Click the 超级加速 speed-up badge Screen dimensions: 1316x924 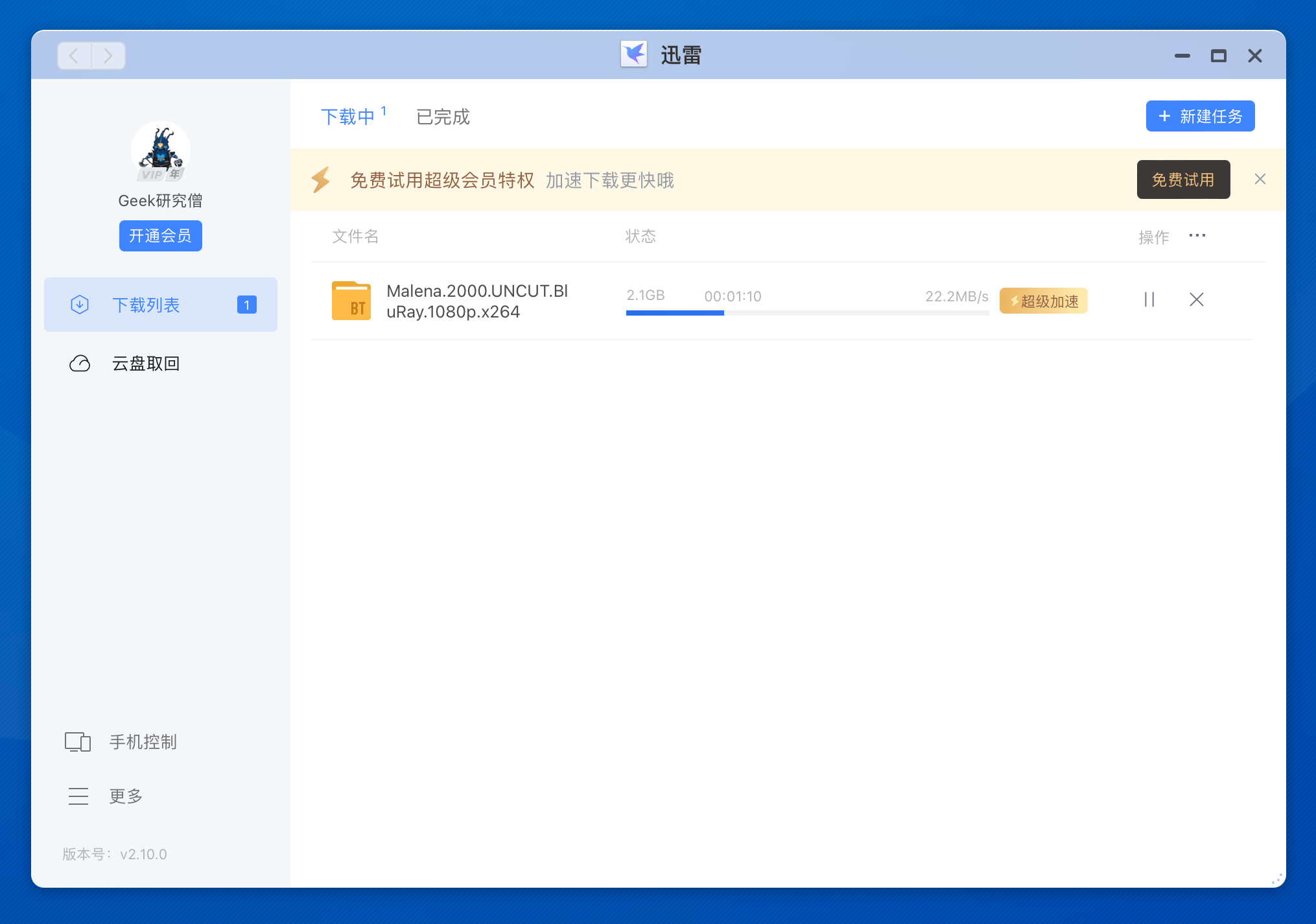click(1043, 300)
